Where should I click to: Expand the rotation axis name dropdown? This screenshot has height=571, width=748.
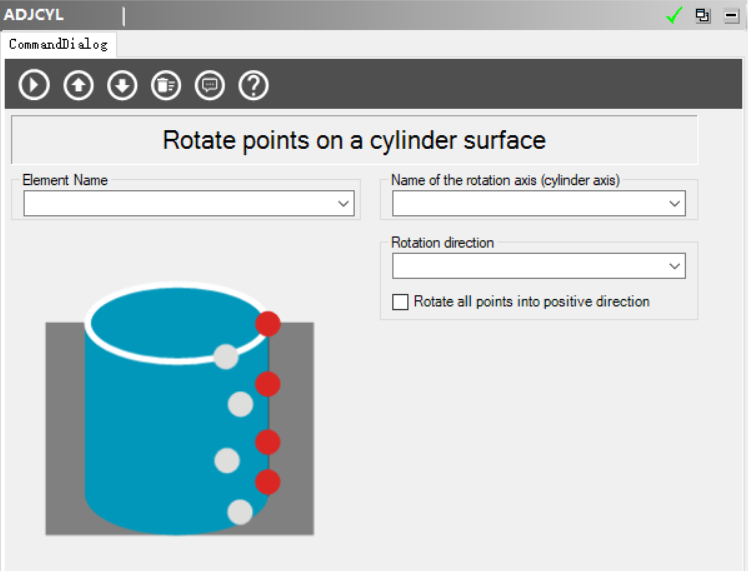(675, 204)
